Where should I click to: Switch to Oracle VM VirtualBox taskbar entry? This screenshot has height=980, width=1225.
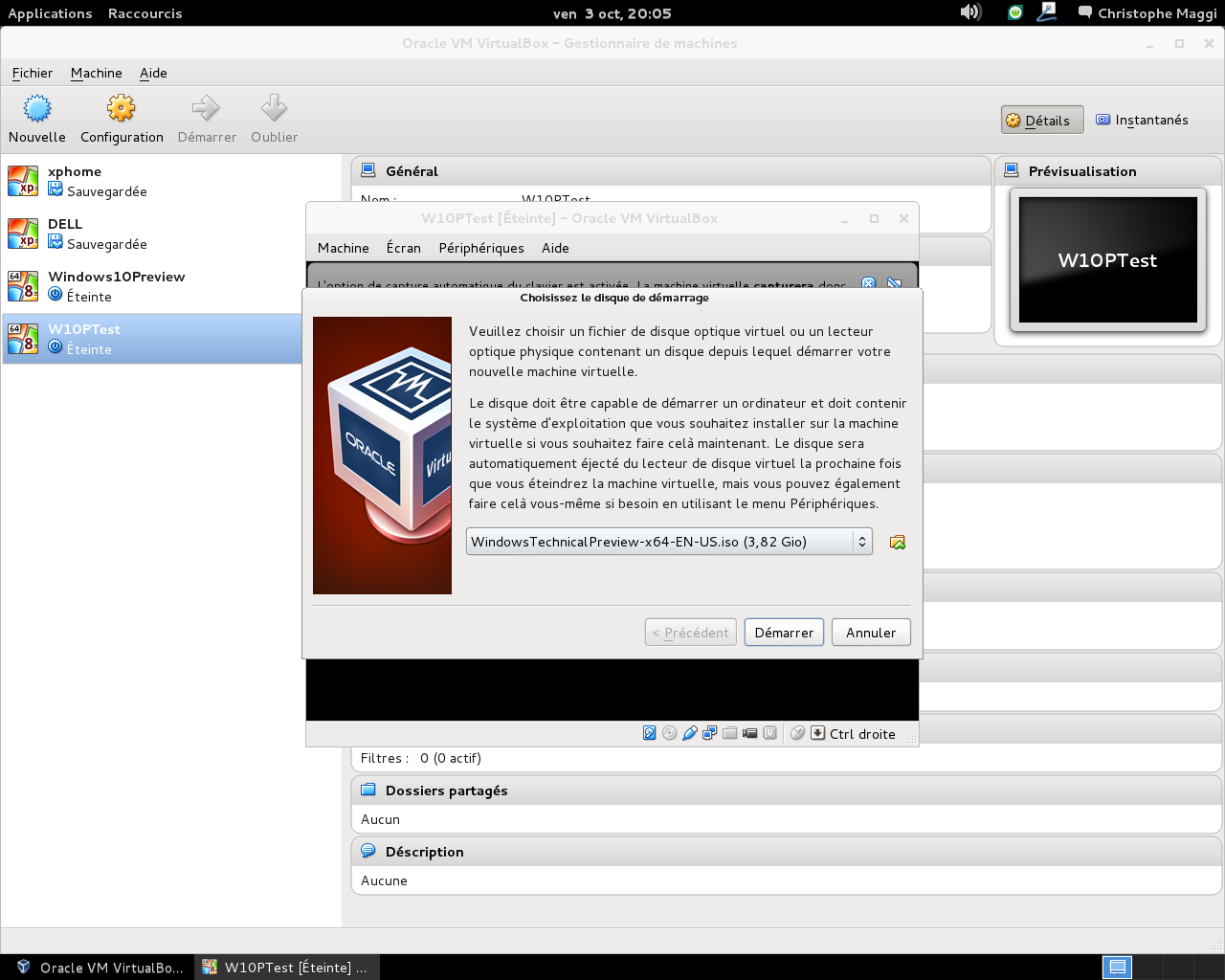(100, 968)
